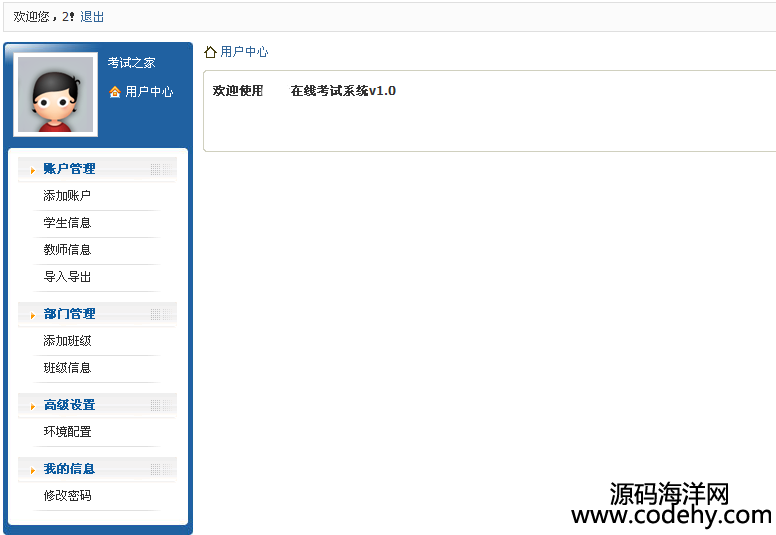Click the 考试之家 title text
The width and height of the screenshot is (776, 535).
(x=132, y=63)
